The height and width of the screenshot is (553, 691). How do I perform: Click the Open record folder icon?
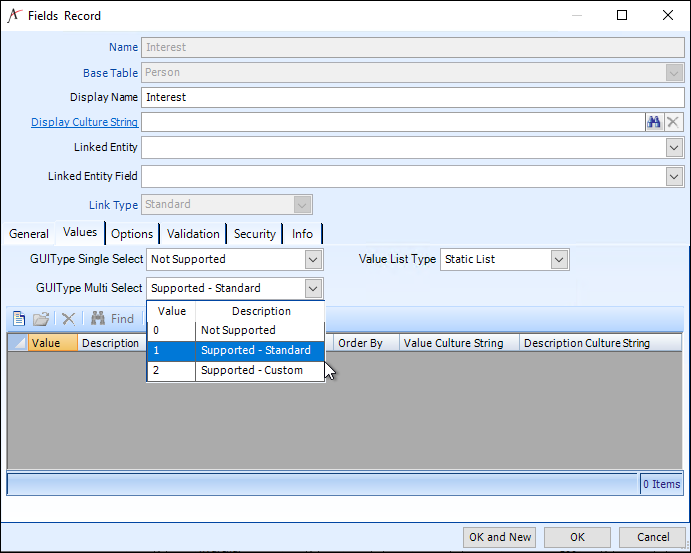coord(41,318)
